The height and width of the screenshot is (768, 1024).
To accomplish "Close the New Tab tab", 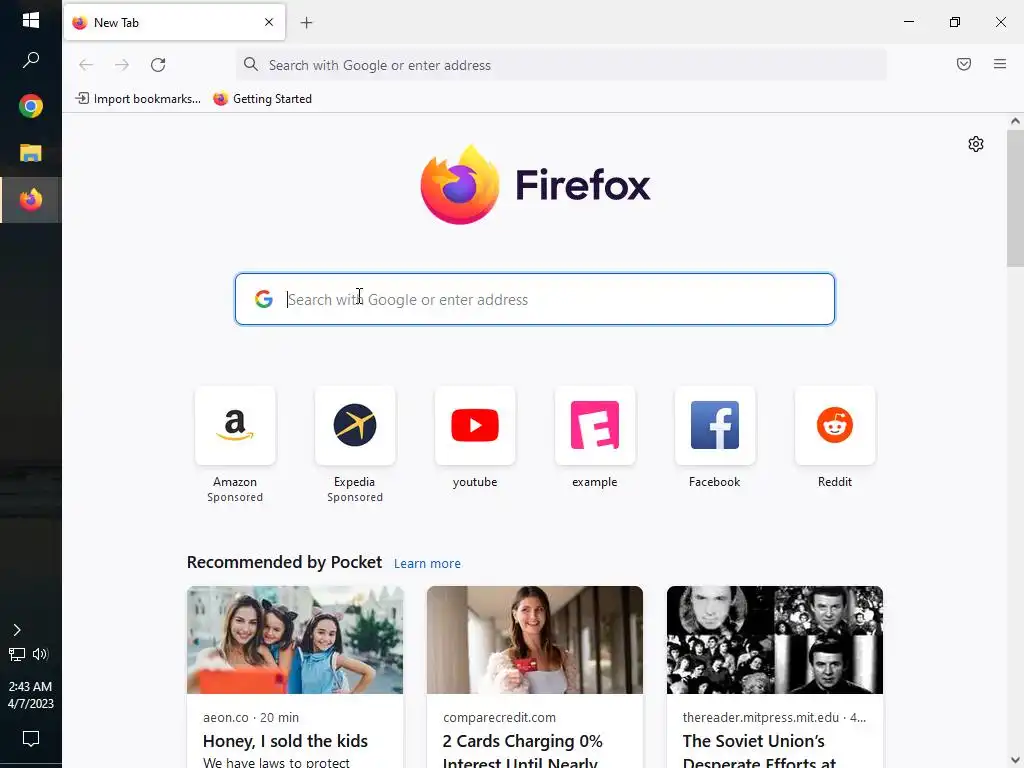I will [x=268, y=22].
